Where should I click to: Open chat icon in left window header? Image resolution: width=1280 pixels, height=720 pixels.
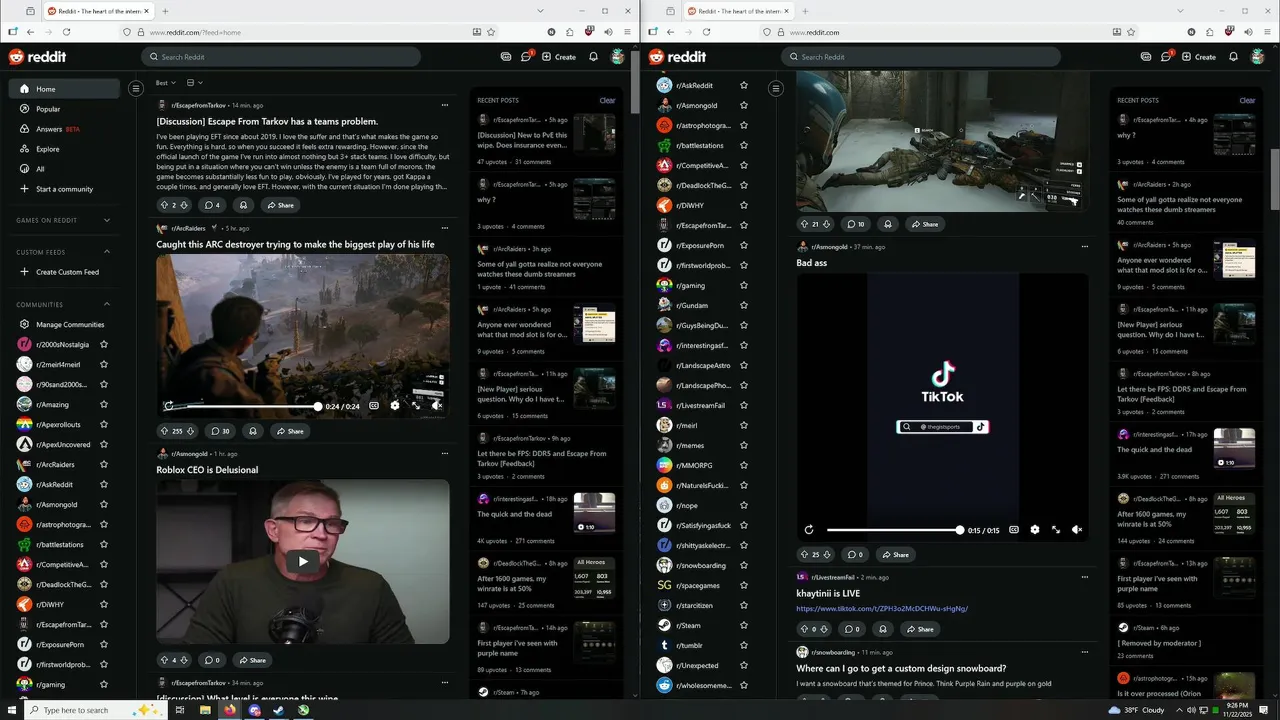tap(526, 57)
